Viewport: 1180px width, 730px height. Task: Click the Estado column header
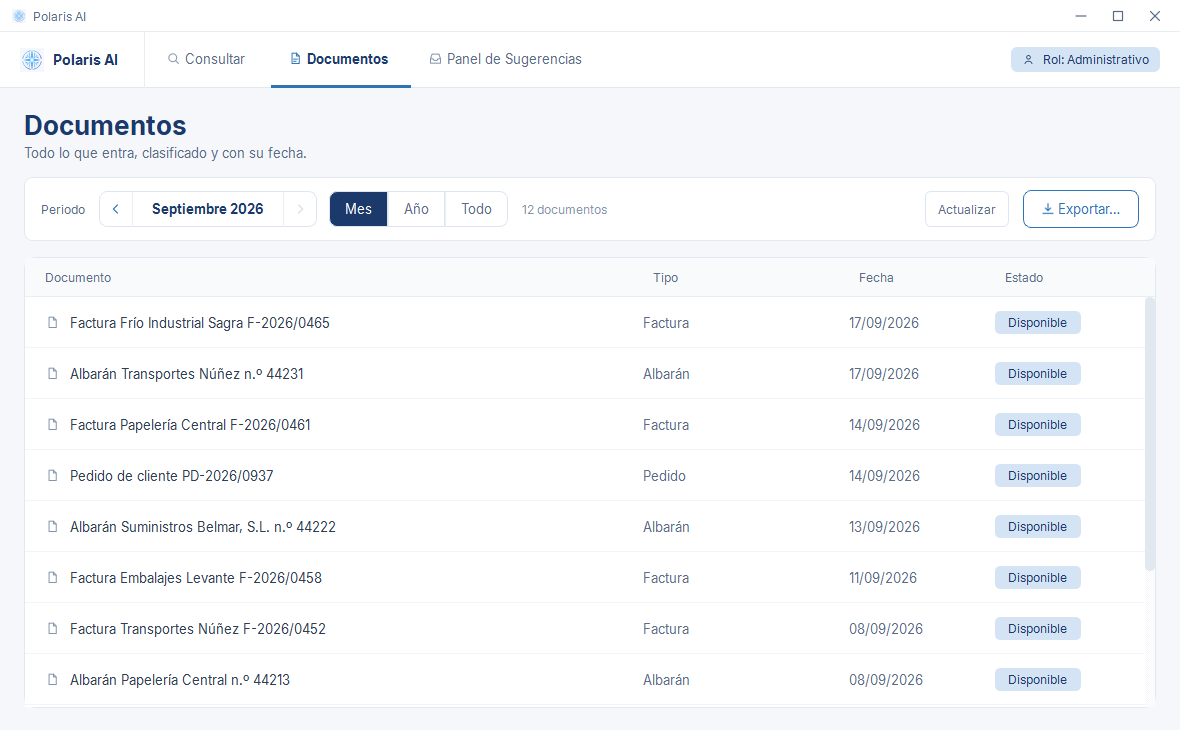[1023, 278]
